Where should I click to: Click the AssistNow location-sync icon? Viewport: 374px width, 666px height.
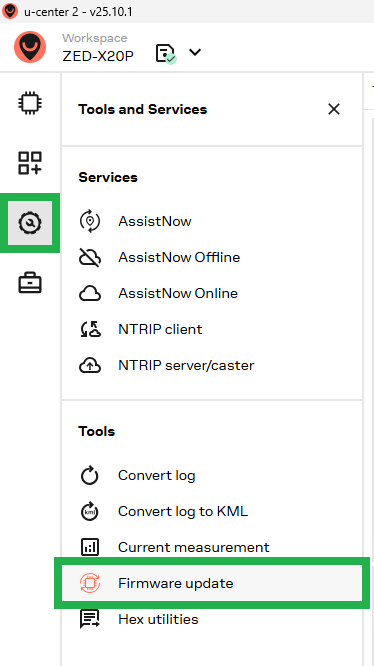(90, 221)
